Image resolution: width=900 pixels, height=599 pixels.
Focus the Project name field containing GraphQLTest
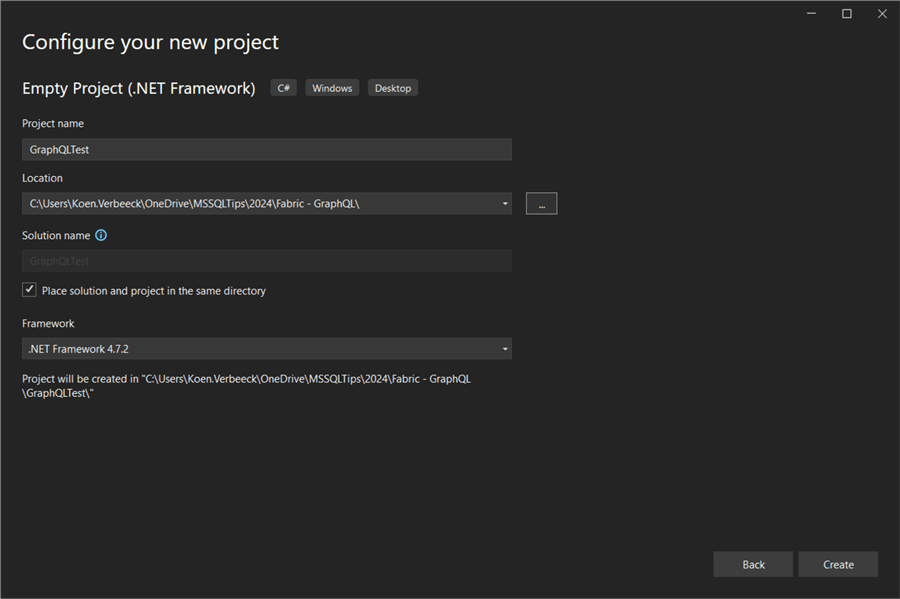tap(267, 150)
